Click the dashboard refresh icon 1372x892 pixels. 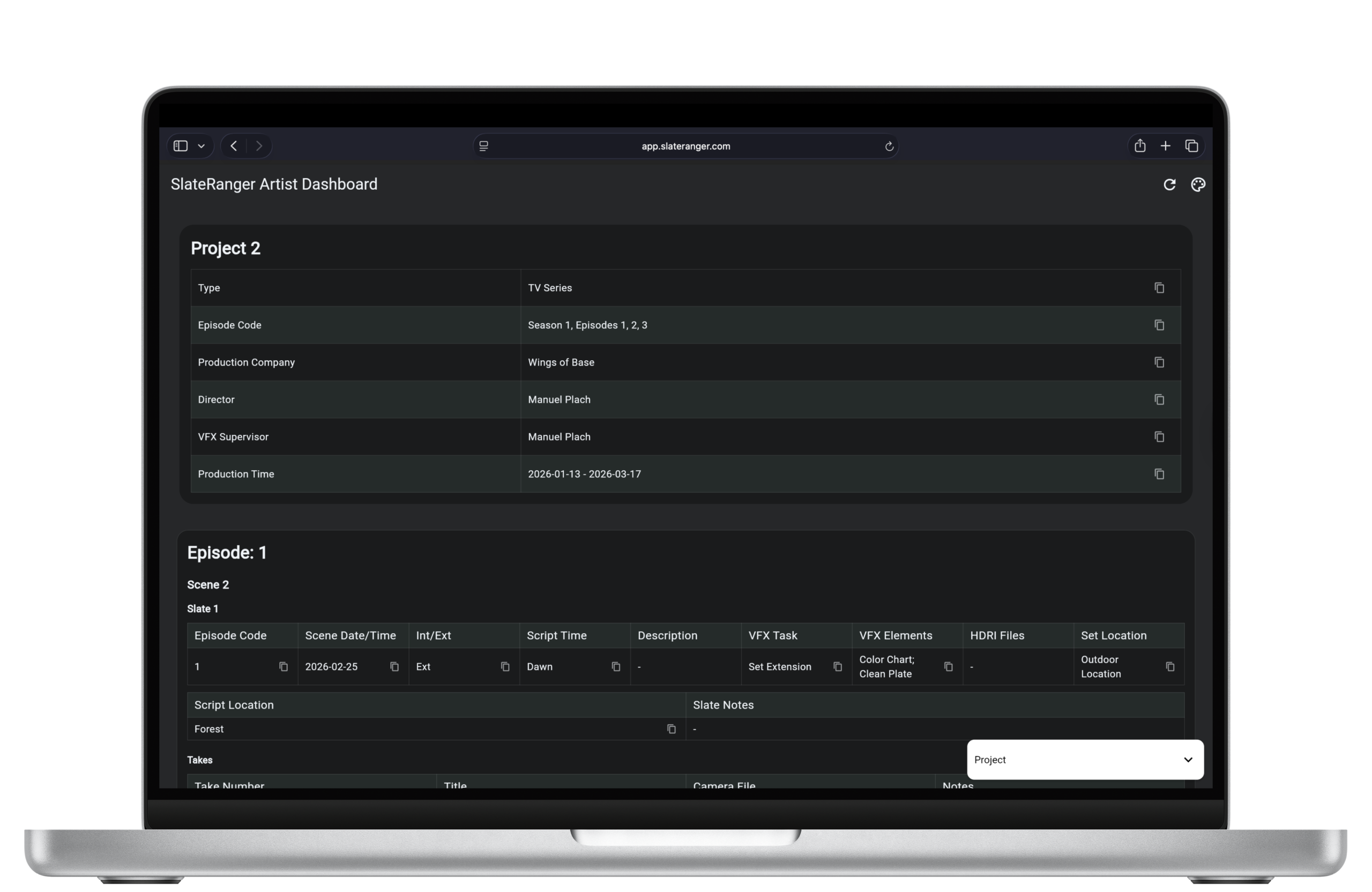(x=1169, y=184)
